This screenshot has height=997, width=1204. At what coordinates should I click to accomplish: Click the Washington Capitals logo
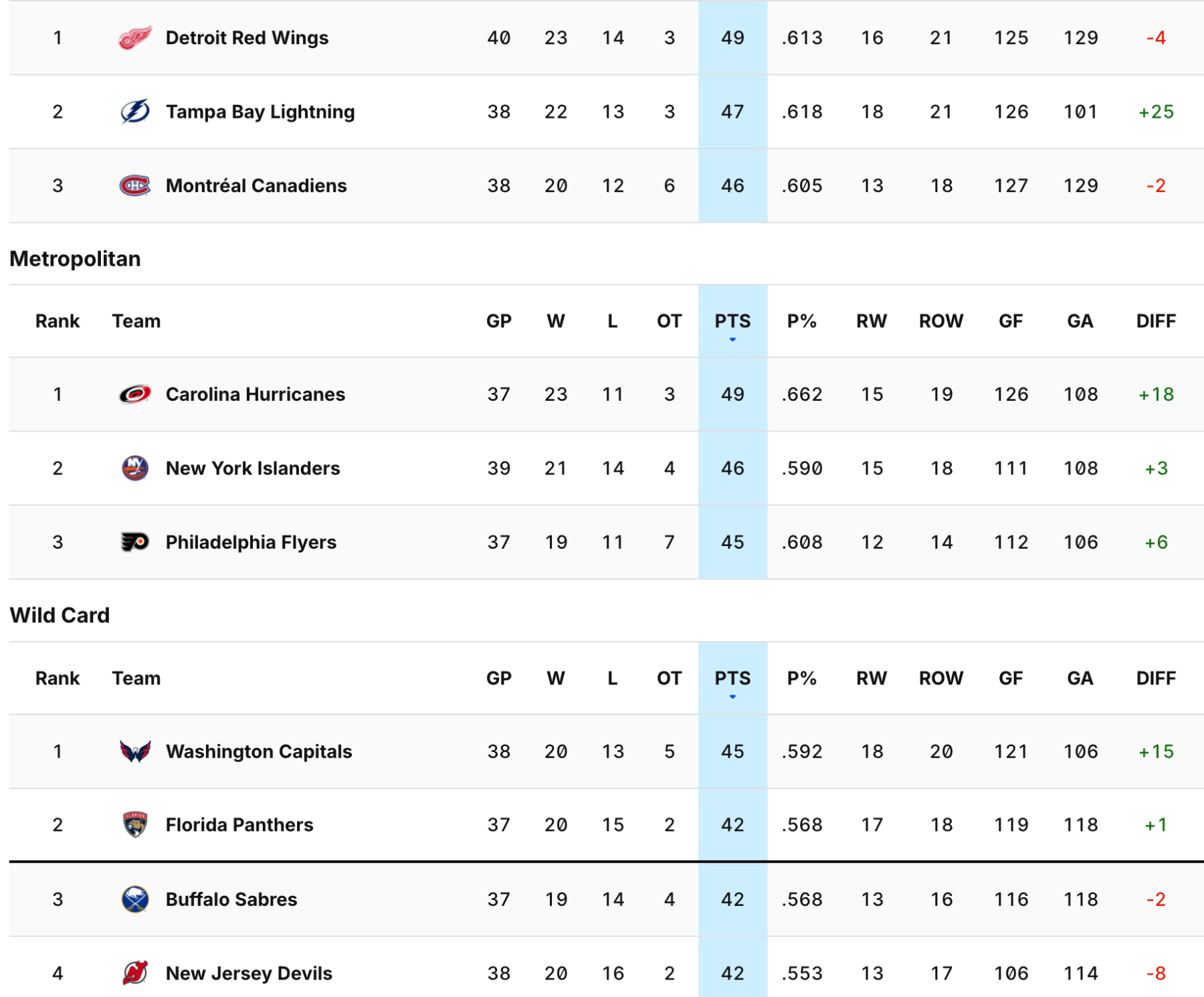(135, 751)
